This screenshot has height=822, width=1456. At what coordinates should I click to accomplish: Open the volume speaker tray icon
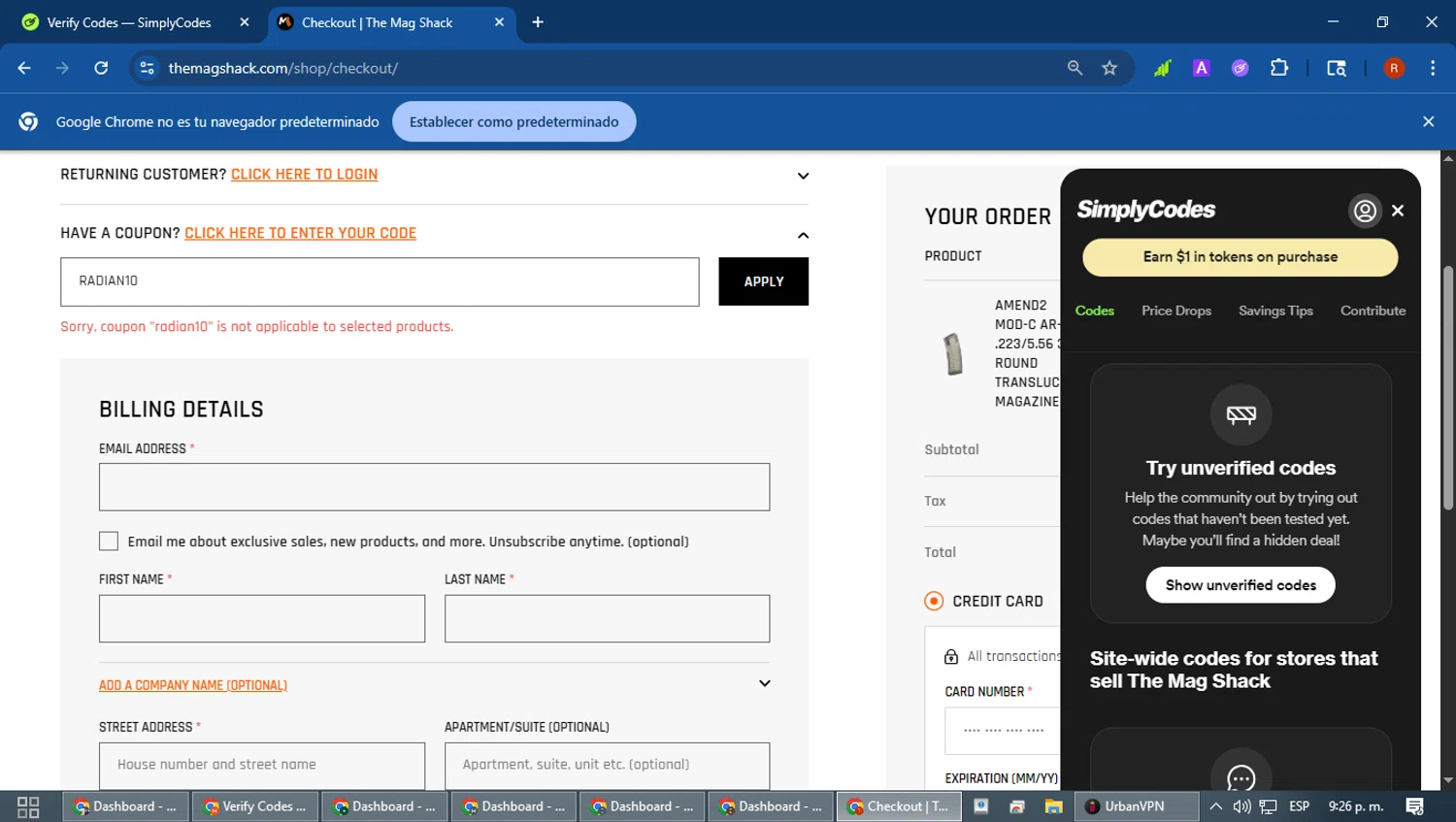[1241, 806]
